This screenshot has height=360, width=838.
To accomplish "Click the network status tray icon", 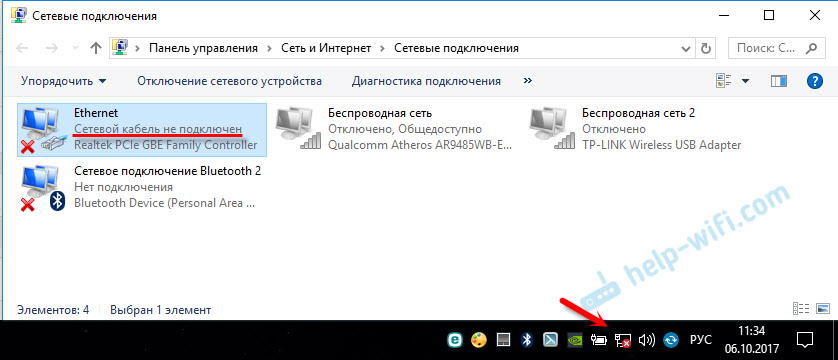I will (623, 340).
